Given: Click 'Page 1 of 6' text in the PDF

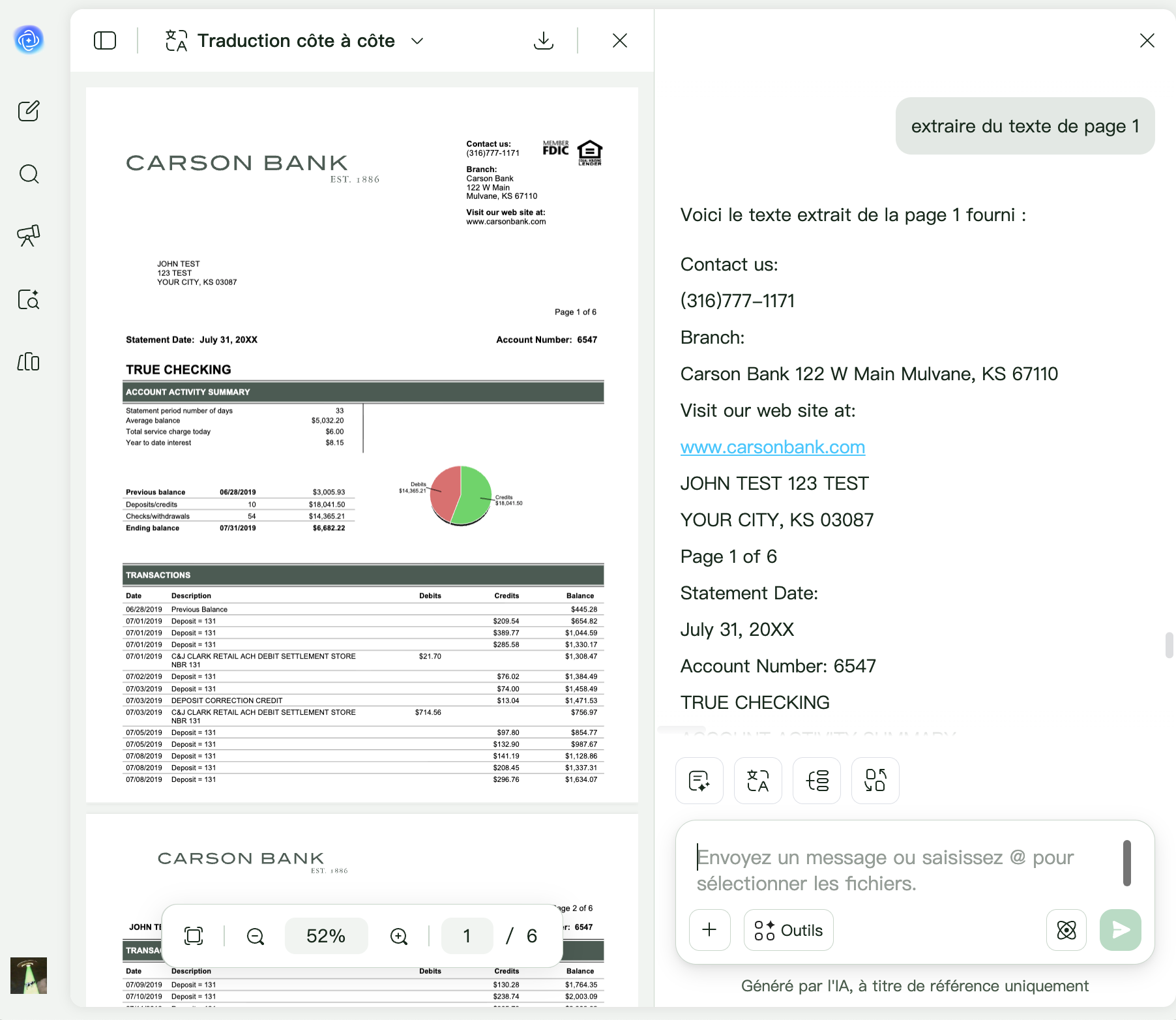Looking at the screenshot, I should pos(575,312).
